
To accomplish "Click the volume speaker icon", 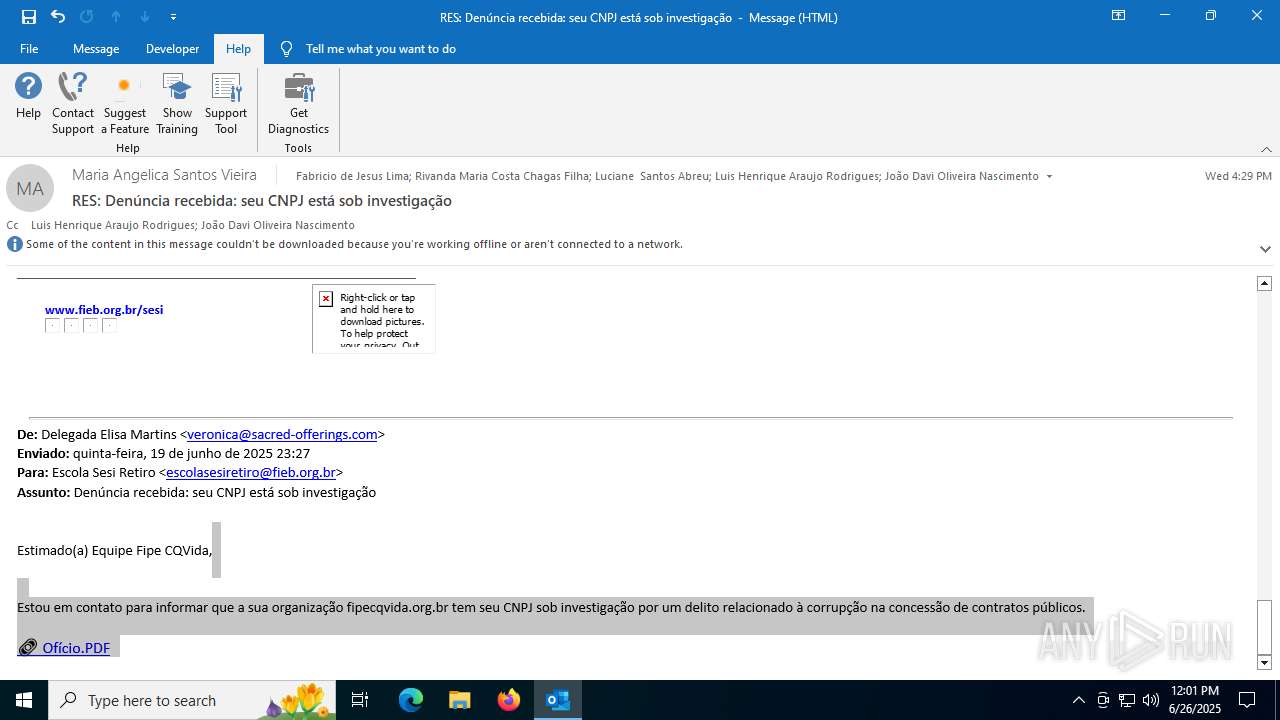I will pyautogui.click(x=1151, y=700).
